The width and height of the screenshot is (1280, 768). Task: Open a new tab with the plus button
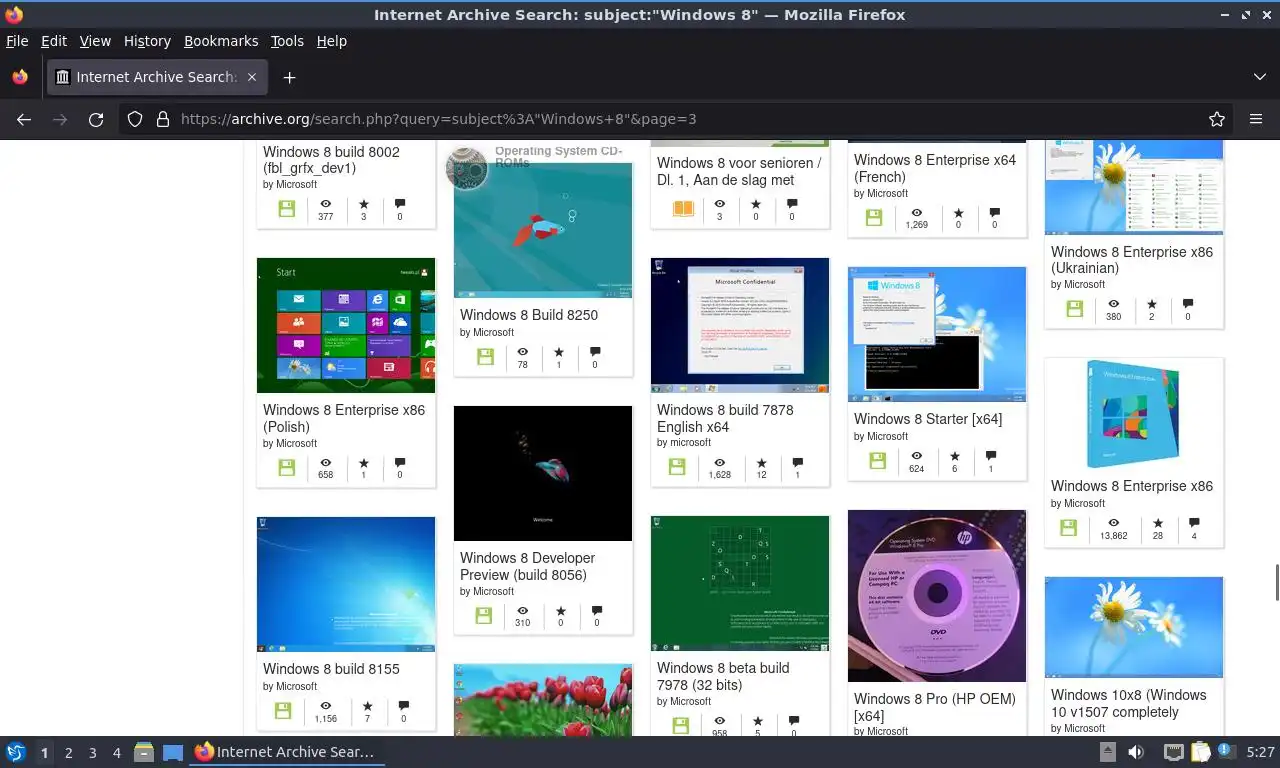pos(289,77)
